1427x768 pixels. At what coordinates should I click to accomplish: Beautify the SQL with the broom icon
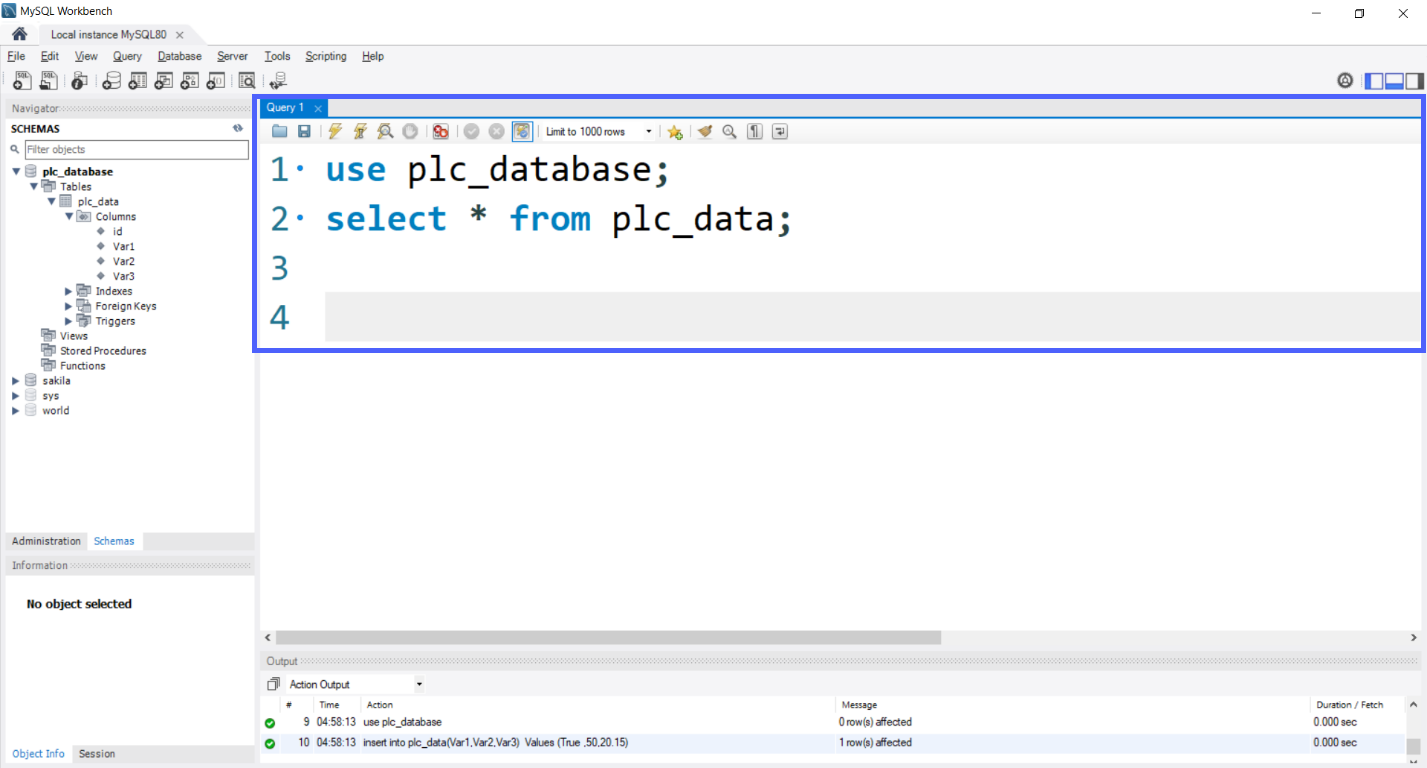pos(705,131)
